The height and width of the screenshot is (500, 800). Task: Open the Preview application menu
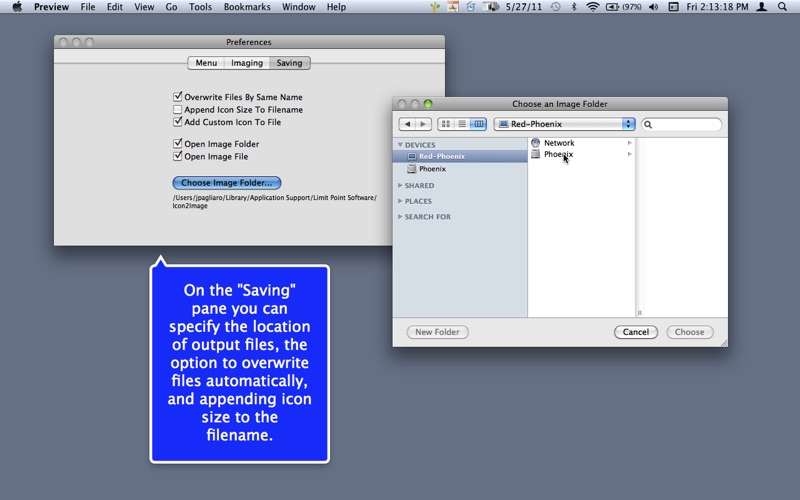[52, 7]
